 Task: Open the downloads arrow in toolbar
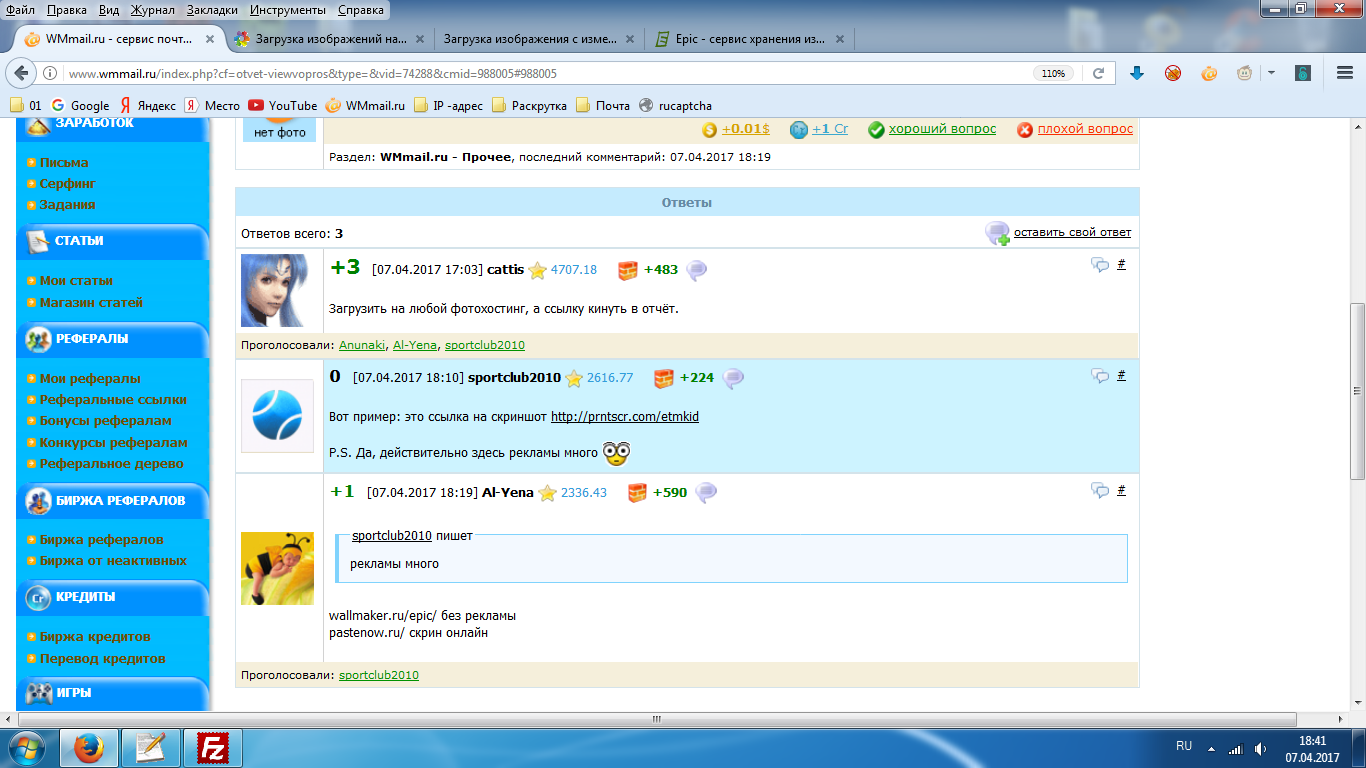pyautogui.click(x=1137, y=73)
